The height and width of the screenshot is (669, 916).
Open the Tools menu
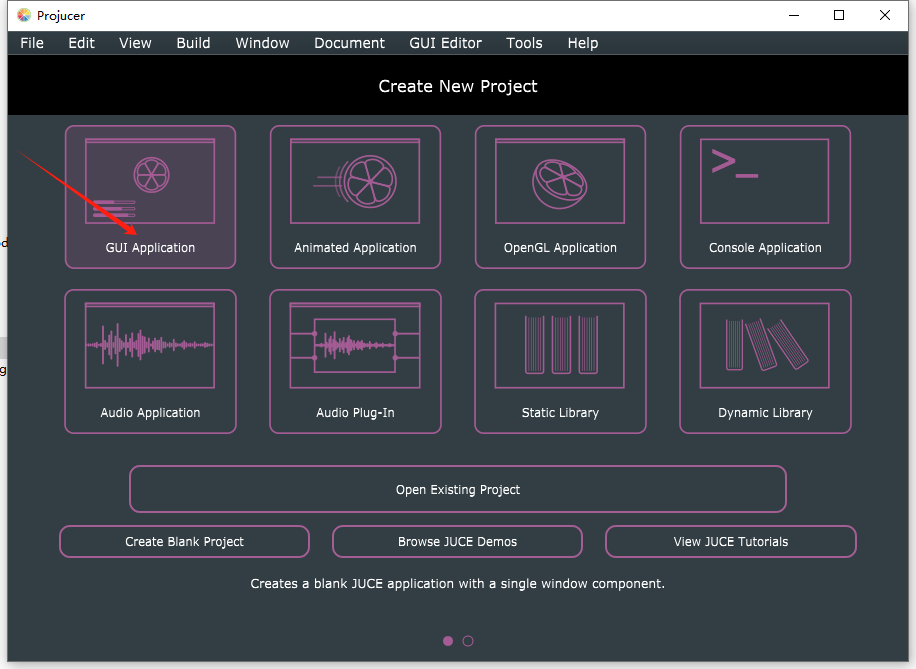(x=525, y=43)
